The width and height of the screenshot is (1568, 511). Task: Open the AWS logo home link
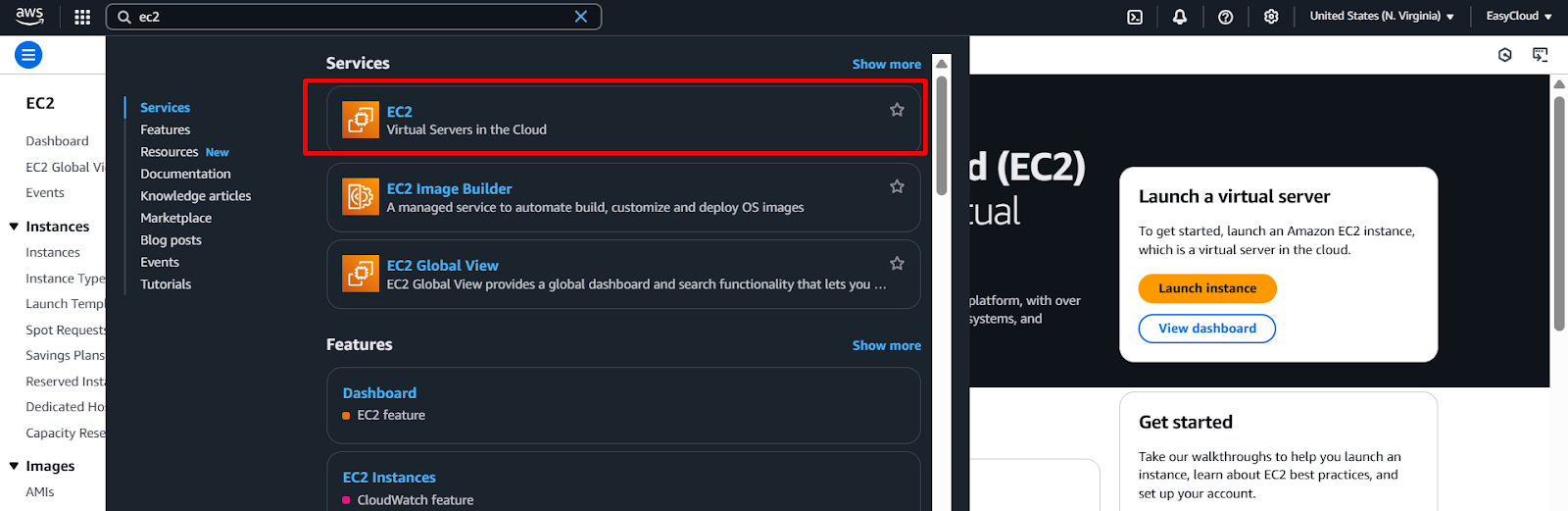[29, 16]
